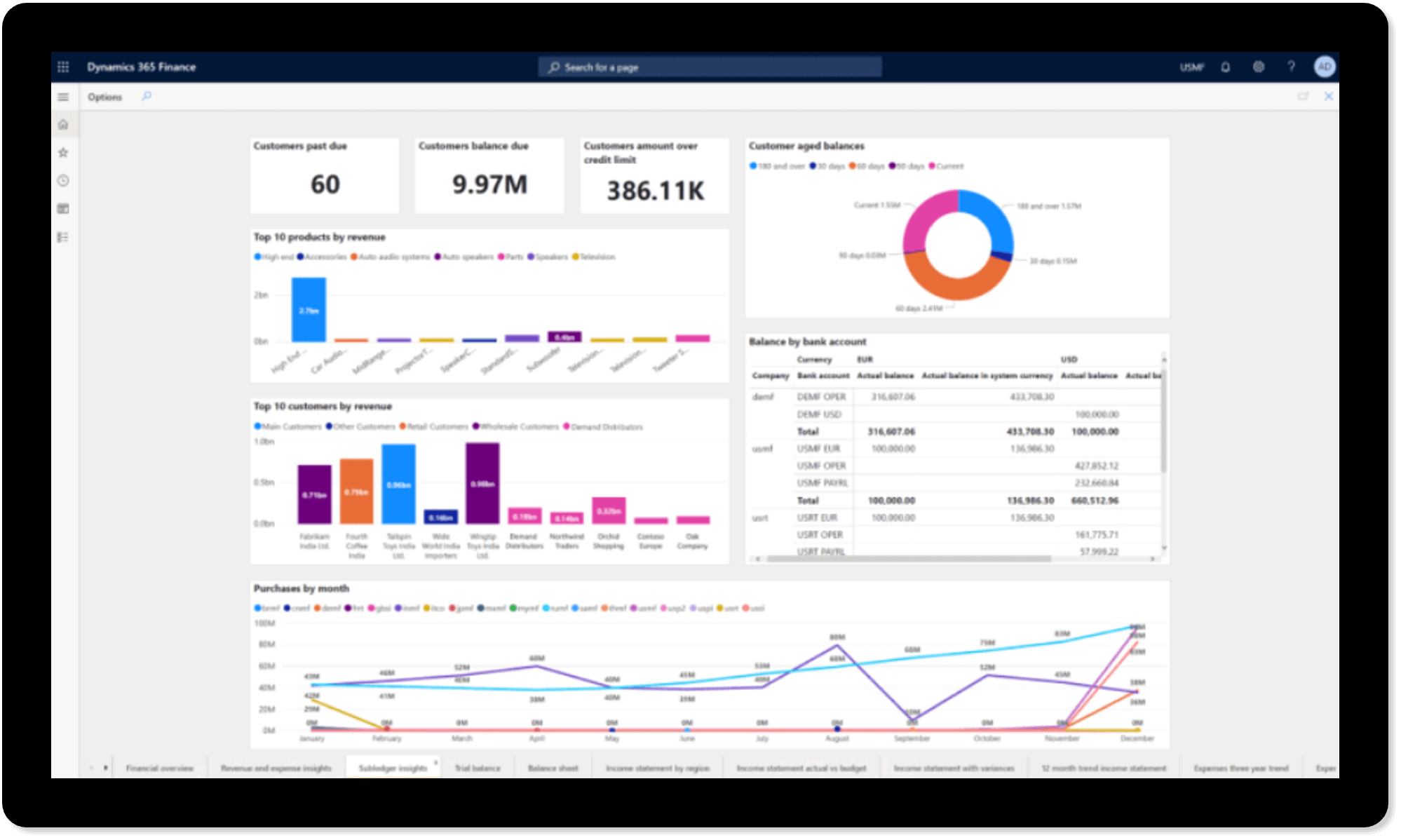Click USMF company selector
Viewport: 1401px width, 840px height.
pyautogui.click(x=1191, y=67)
